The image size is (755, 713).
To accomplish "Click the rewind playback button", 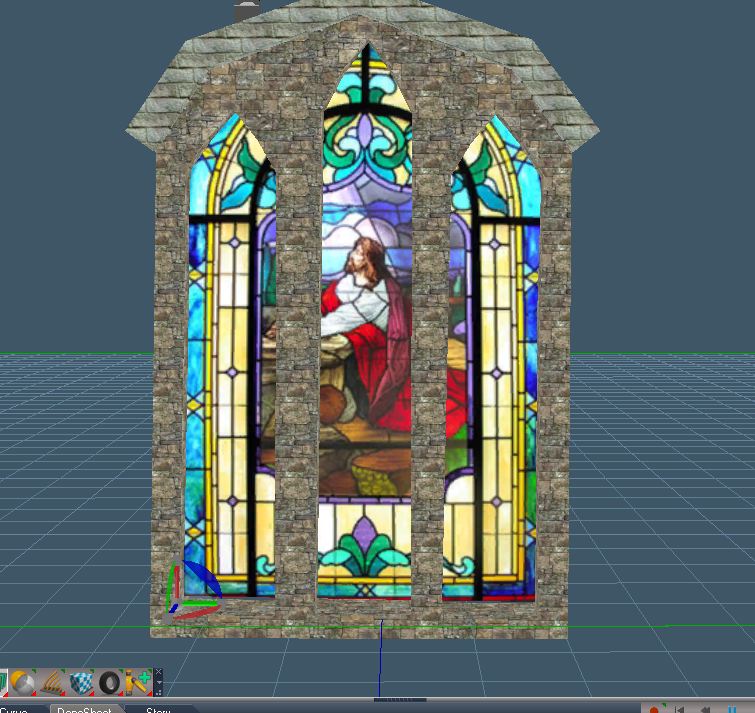I will pyautogui.click(x=706, y=710).
